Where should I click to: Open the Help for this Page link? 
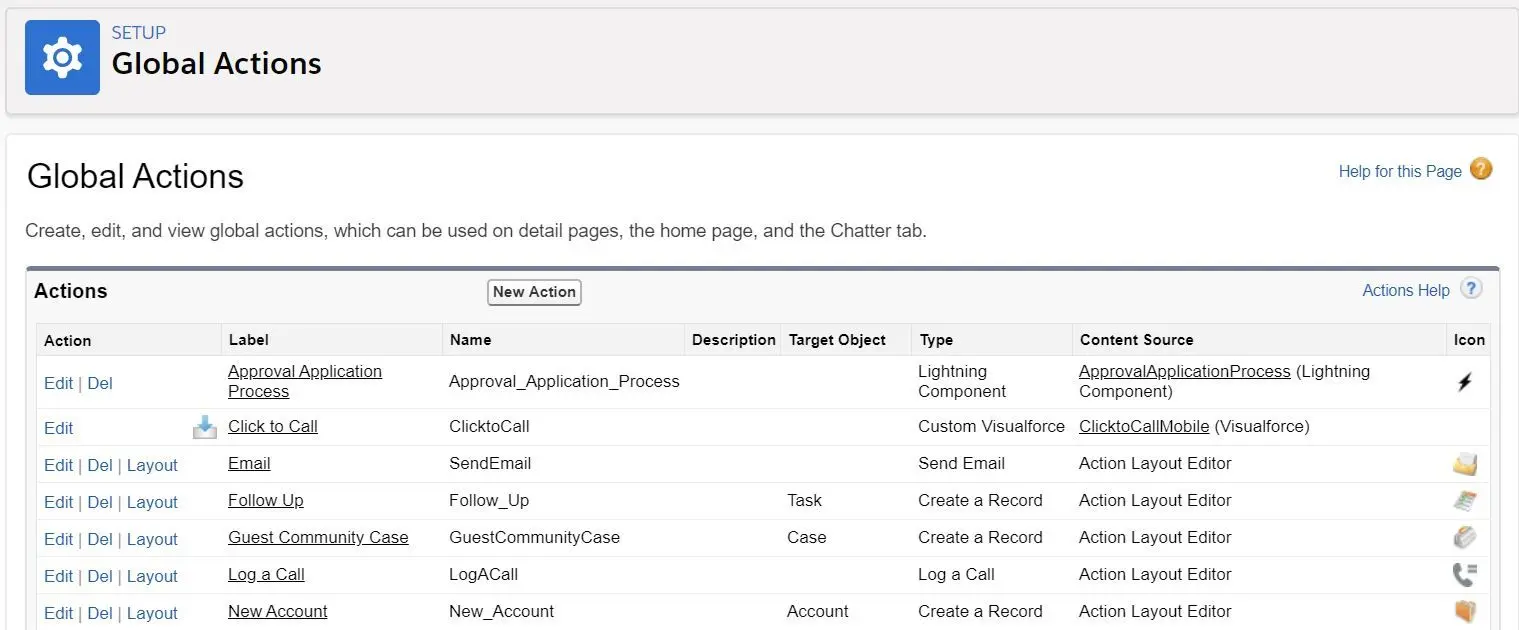tap(1400, 171)
